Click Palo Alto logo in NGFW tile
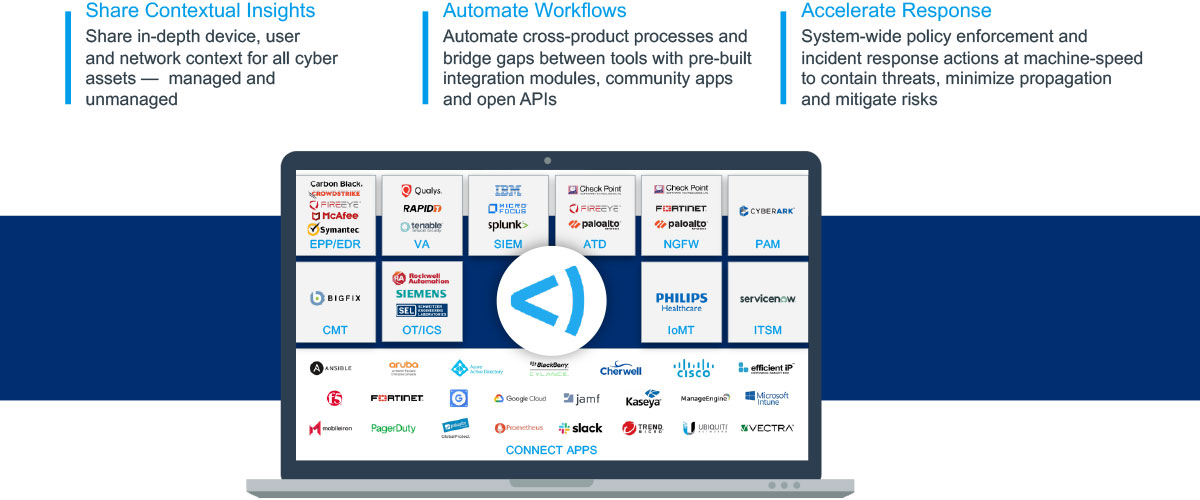 tap(681, 225)
